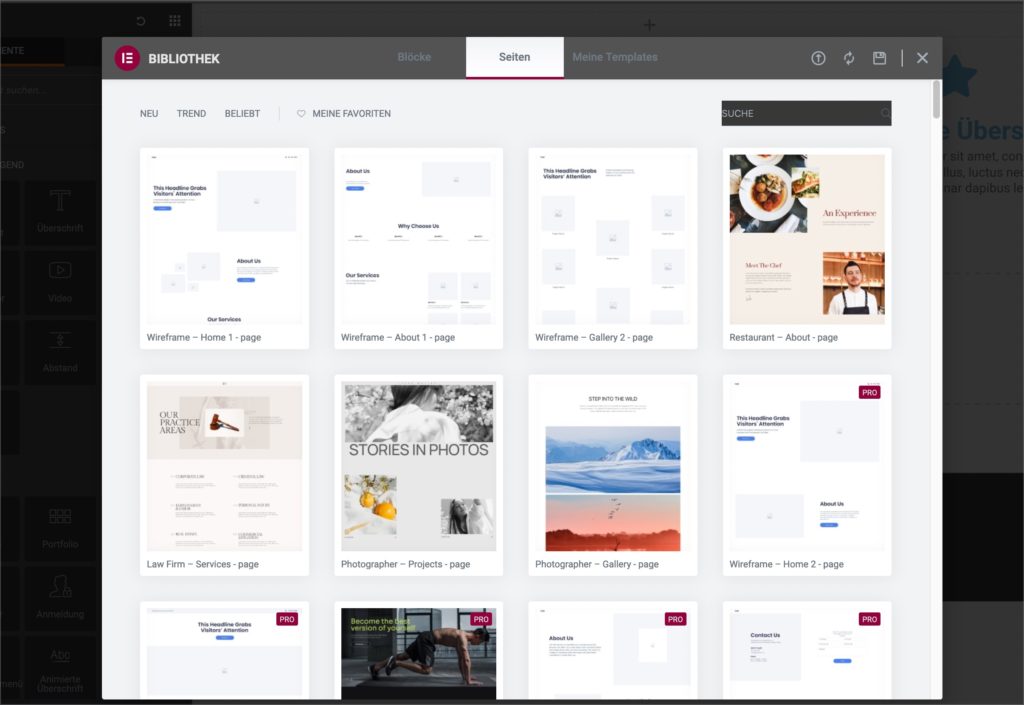Click PRO badge on the fitness template card

point(481,619)
